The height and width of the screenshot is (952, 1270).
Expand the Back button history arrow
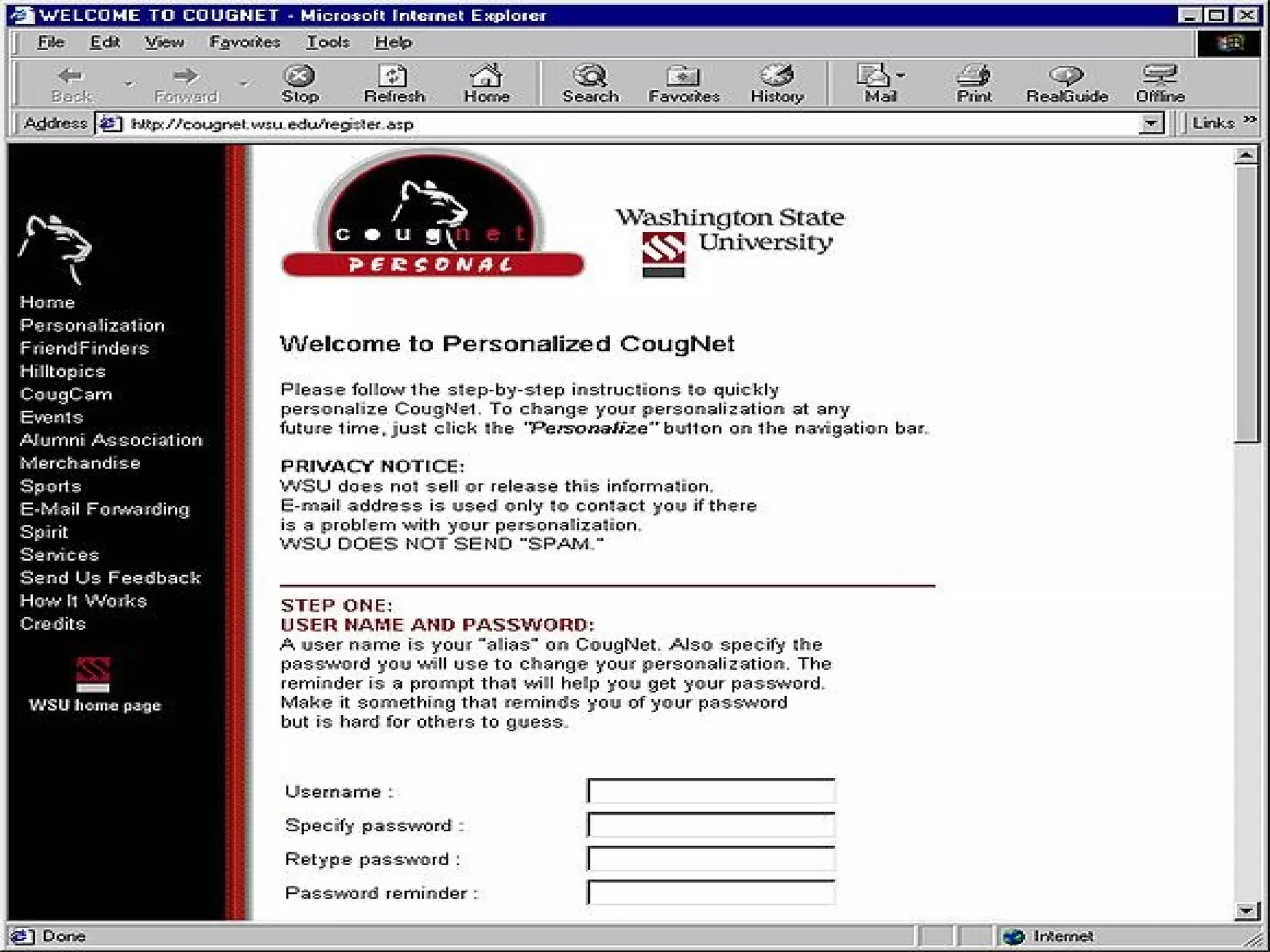129,84
